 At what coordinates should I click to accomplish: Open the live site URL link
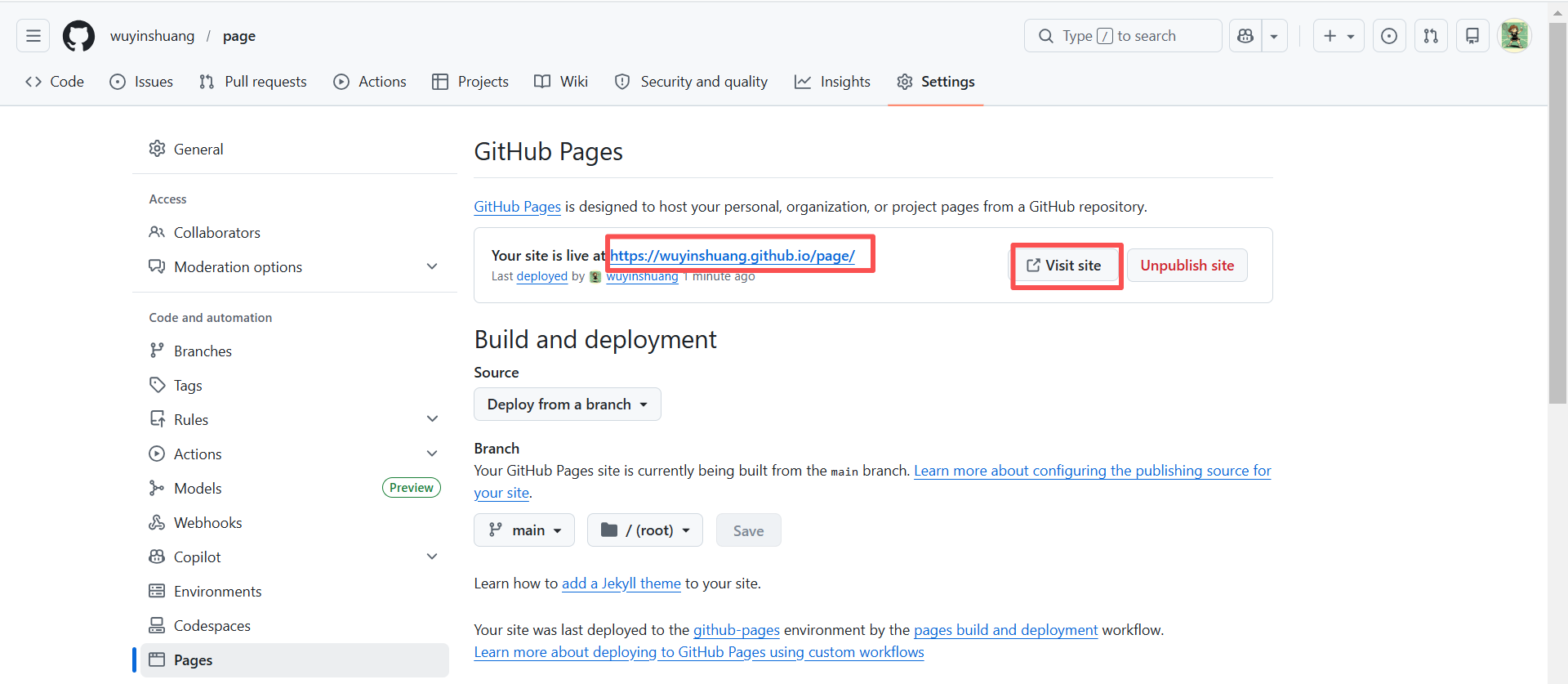733,256
